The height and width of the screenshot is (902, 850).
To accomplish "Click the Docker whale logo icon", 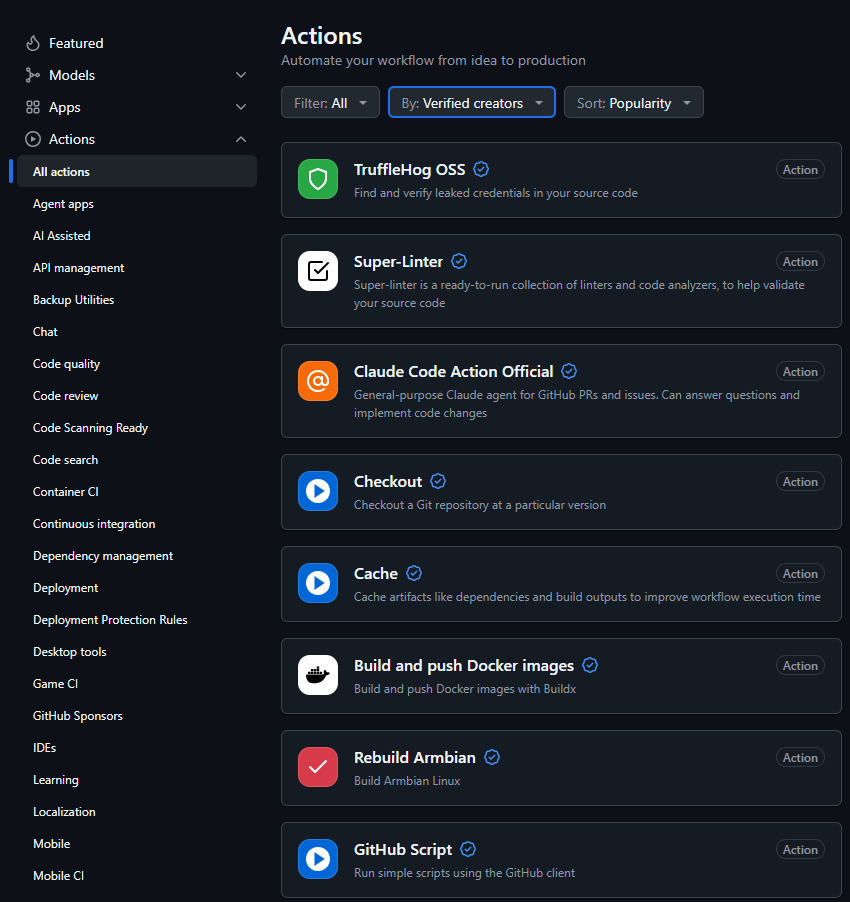I will coord(318,675).
